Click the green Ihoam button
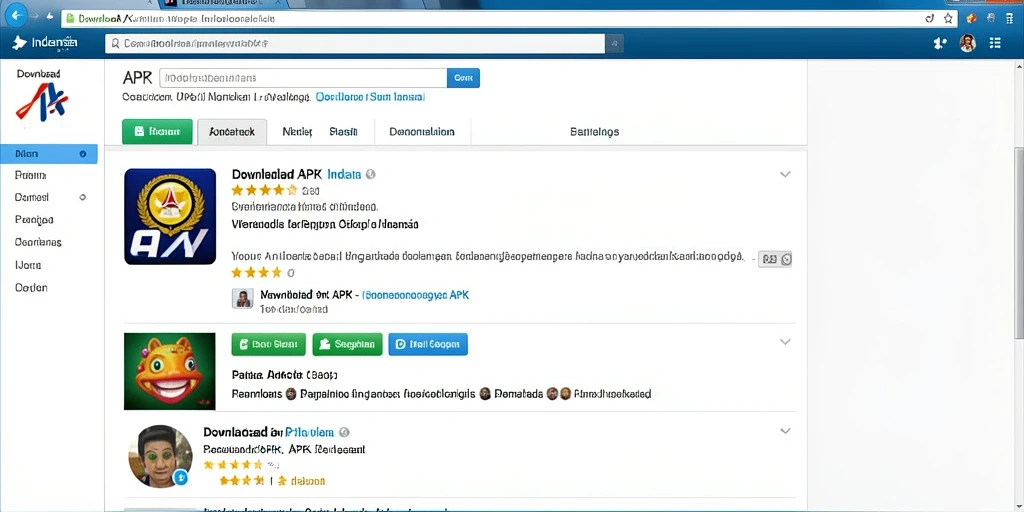Screen dimensions: 1024x512 pos(157,131)
